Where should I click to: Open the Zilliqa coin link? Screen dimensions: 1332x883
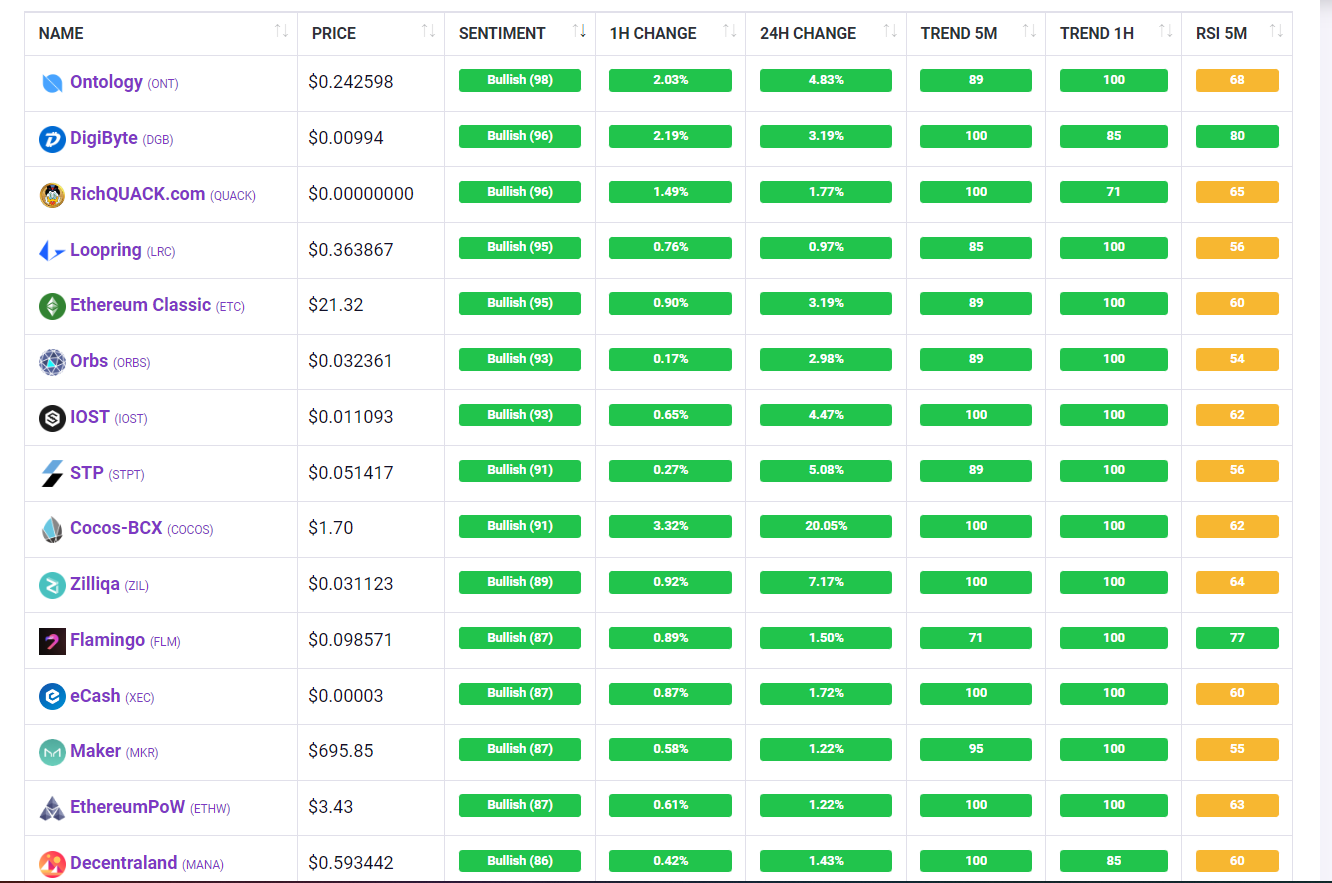point(95,584)
